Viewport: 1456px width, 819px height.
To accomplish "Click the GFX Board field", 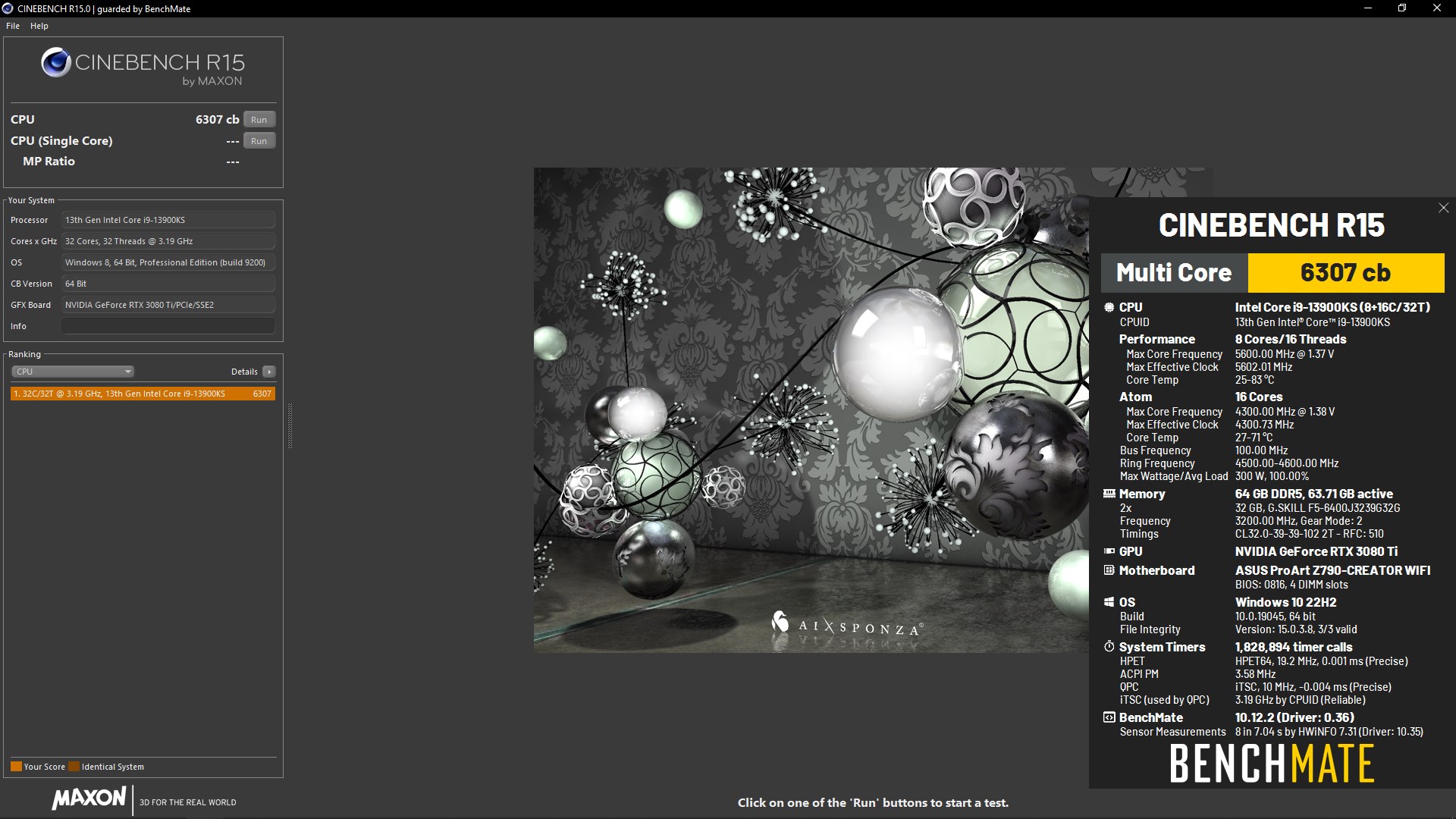I will 168,305.
